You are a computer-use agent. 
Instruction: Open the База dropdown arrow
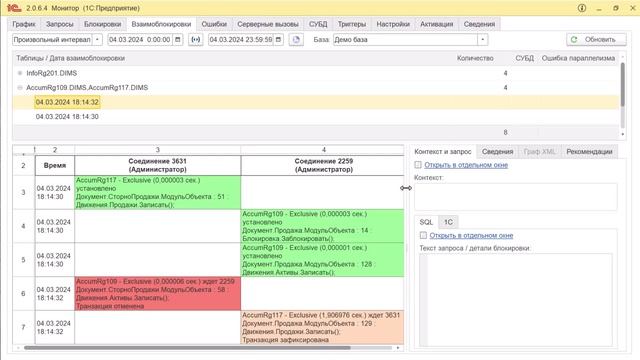click(482, 40)
